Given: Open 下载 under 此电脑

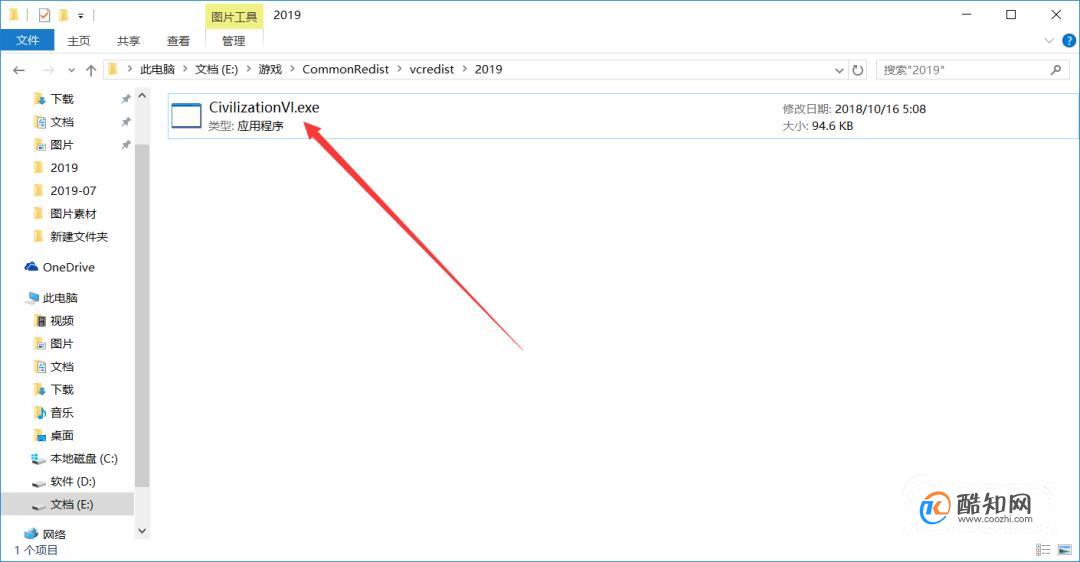Looking at the screenshot, I should (62, 390).
